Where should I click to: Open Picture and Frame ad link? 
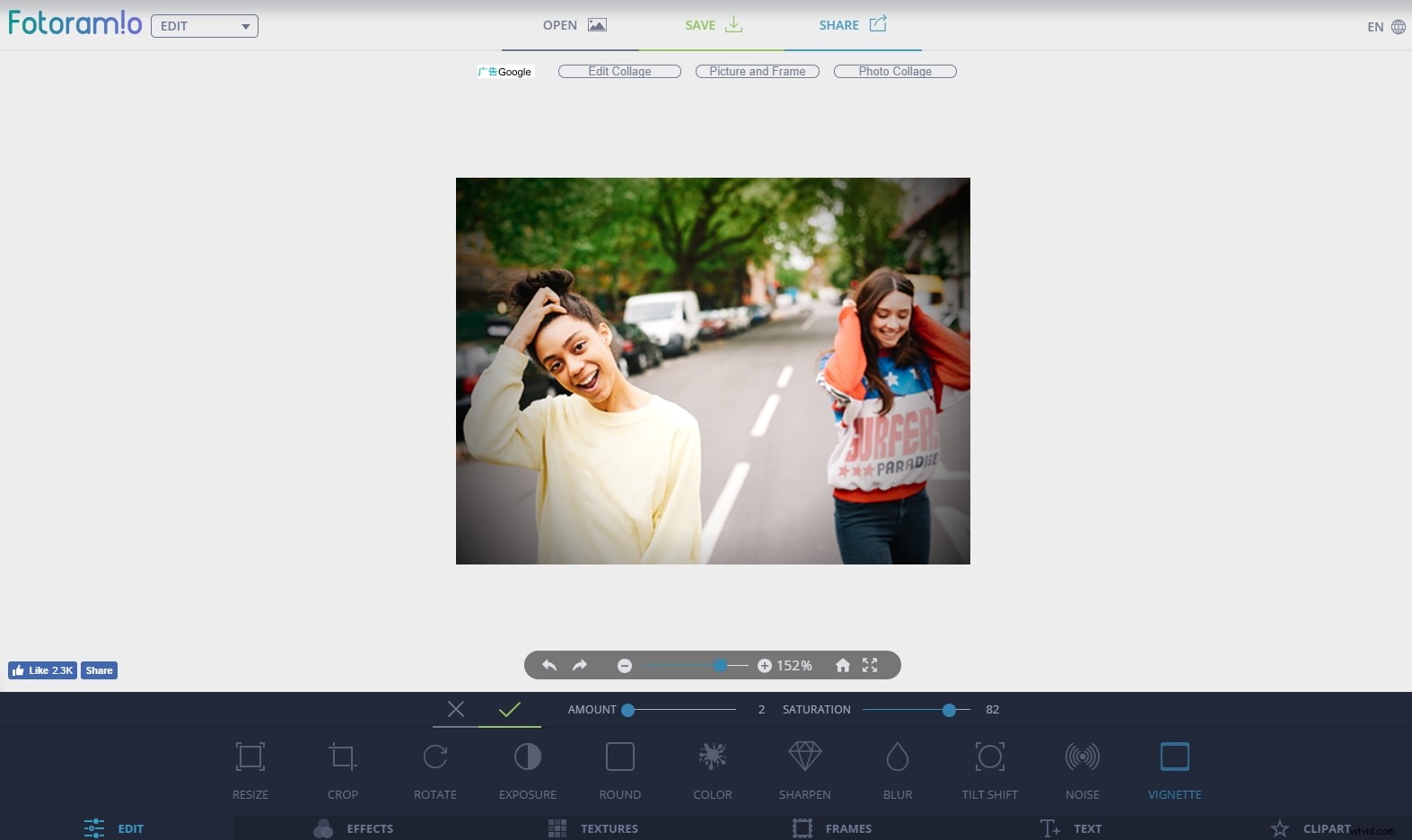pyautogui.click(x=758, y=71)
